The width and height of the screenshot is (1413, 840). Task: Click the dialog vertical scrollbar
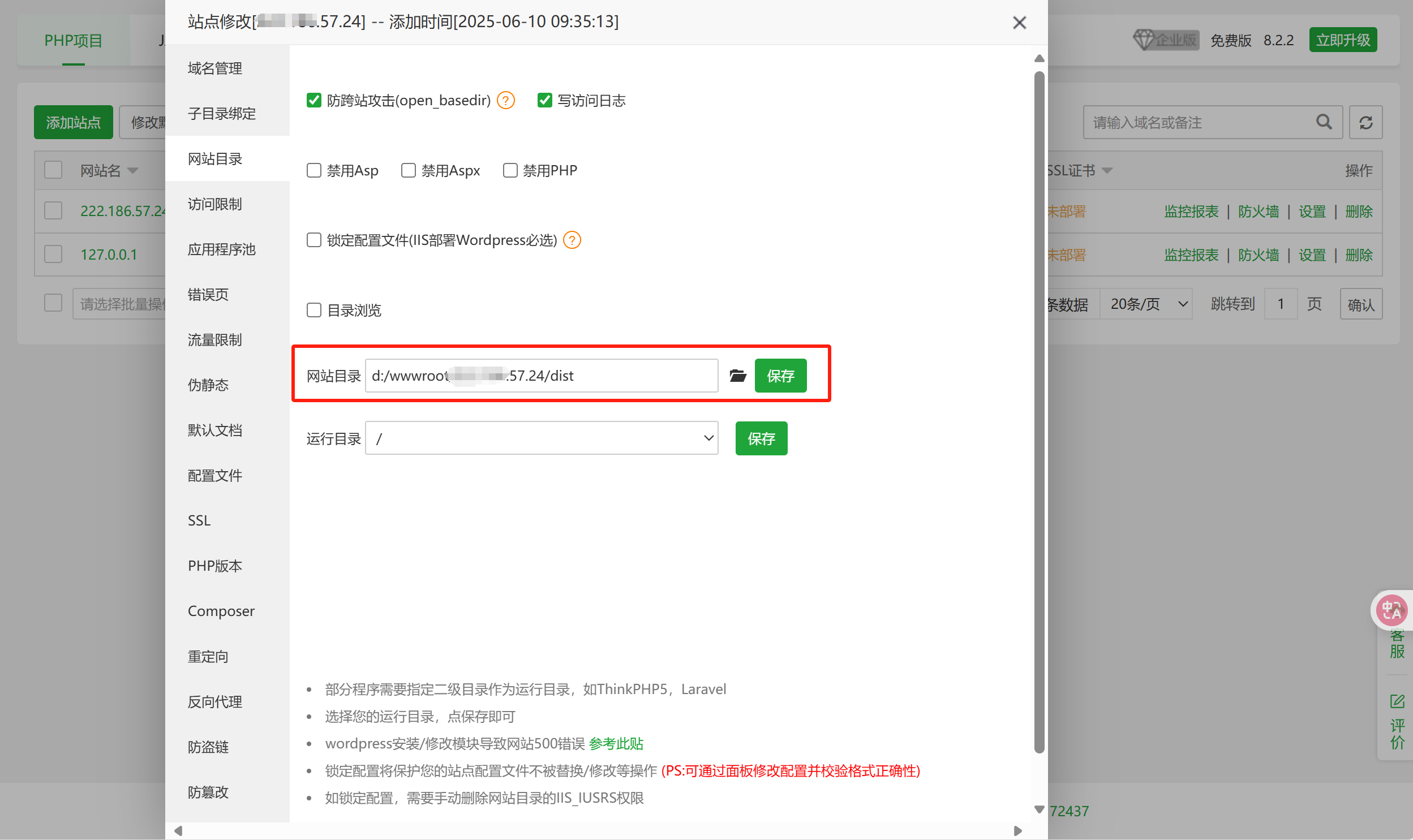1039,411
